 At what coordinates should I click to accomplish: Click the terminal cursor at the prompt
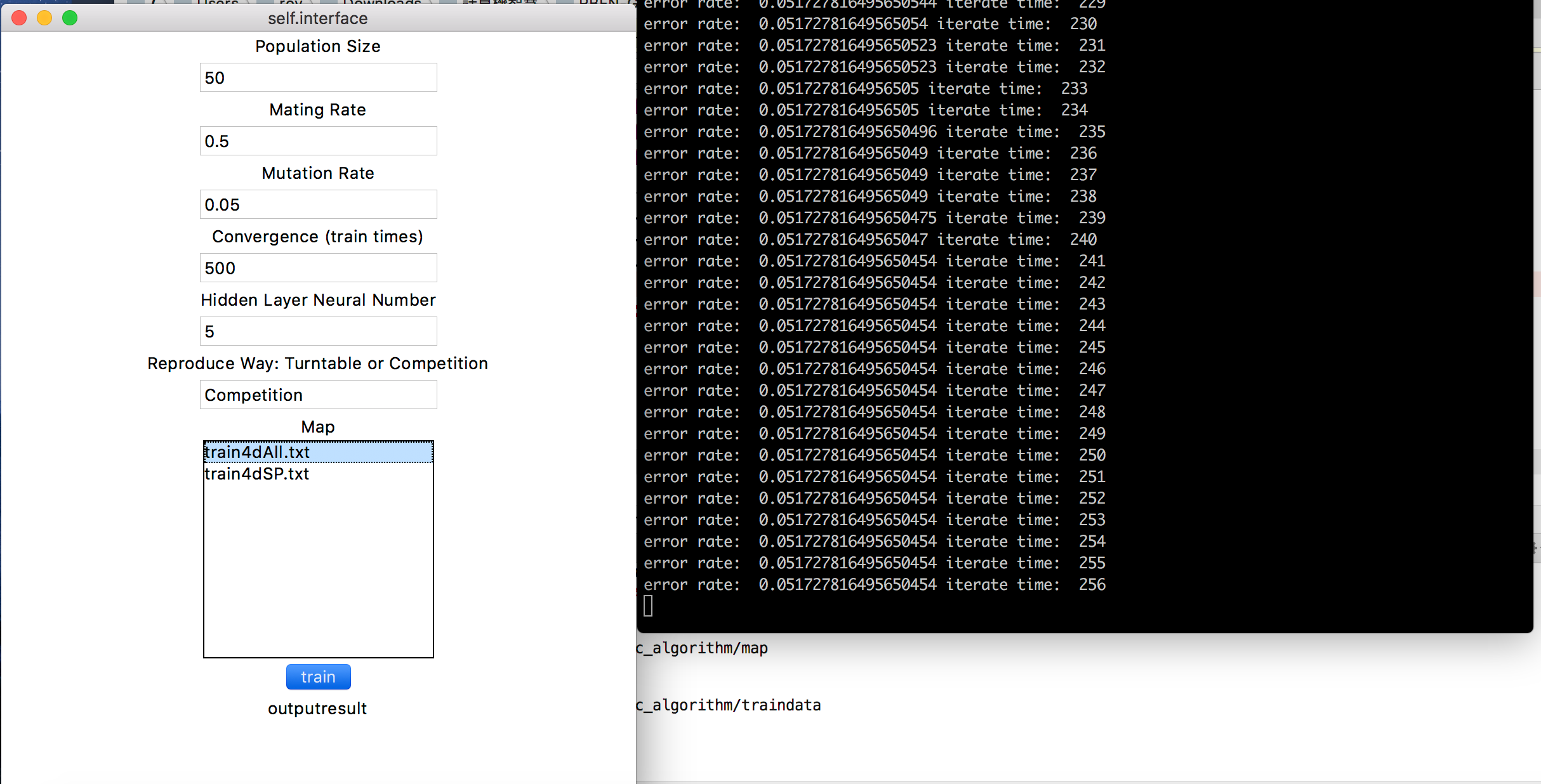(648, 606)
